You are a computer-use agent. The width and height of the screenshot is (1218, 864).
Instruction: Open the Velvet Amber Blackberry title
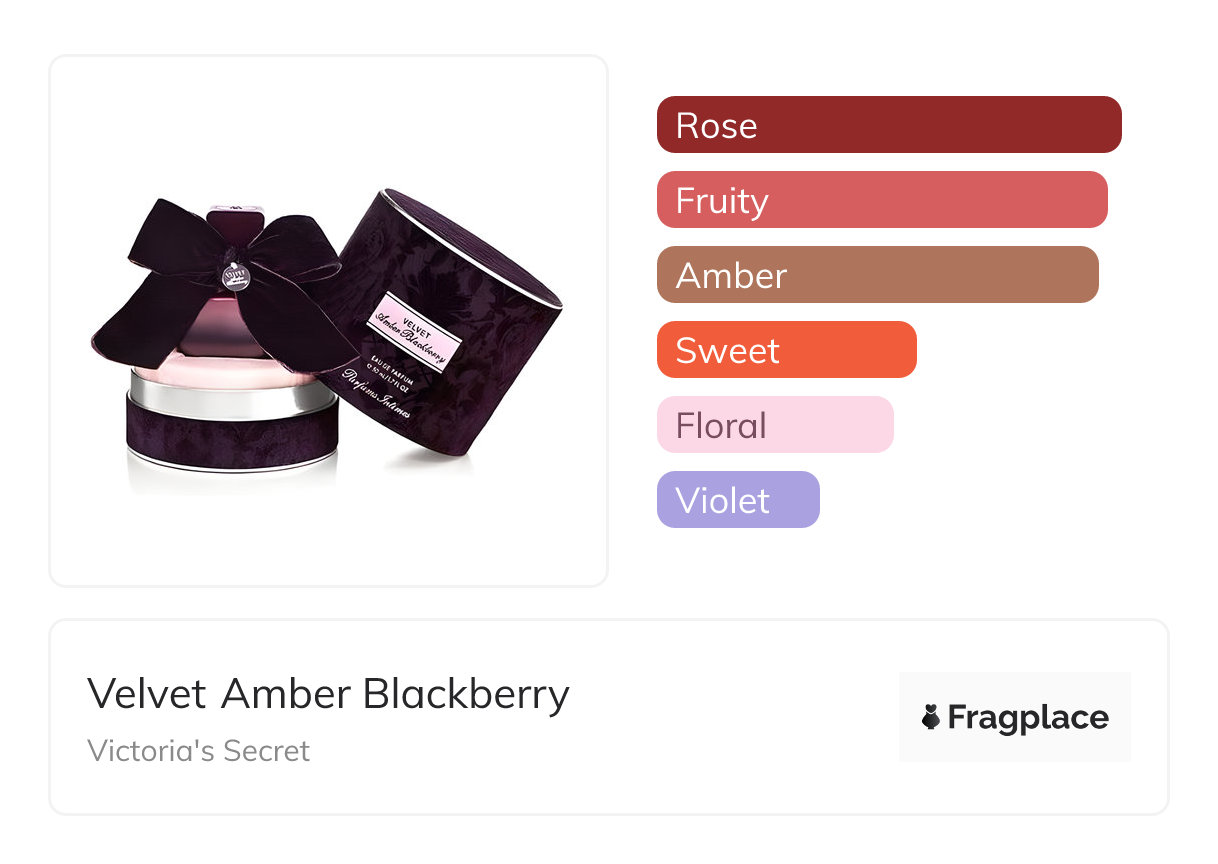point(328,693)
